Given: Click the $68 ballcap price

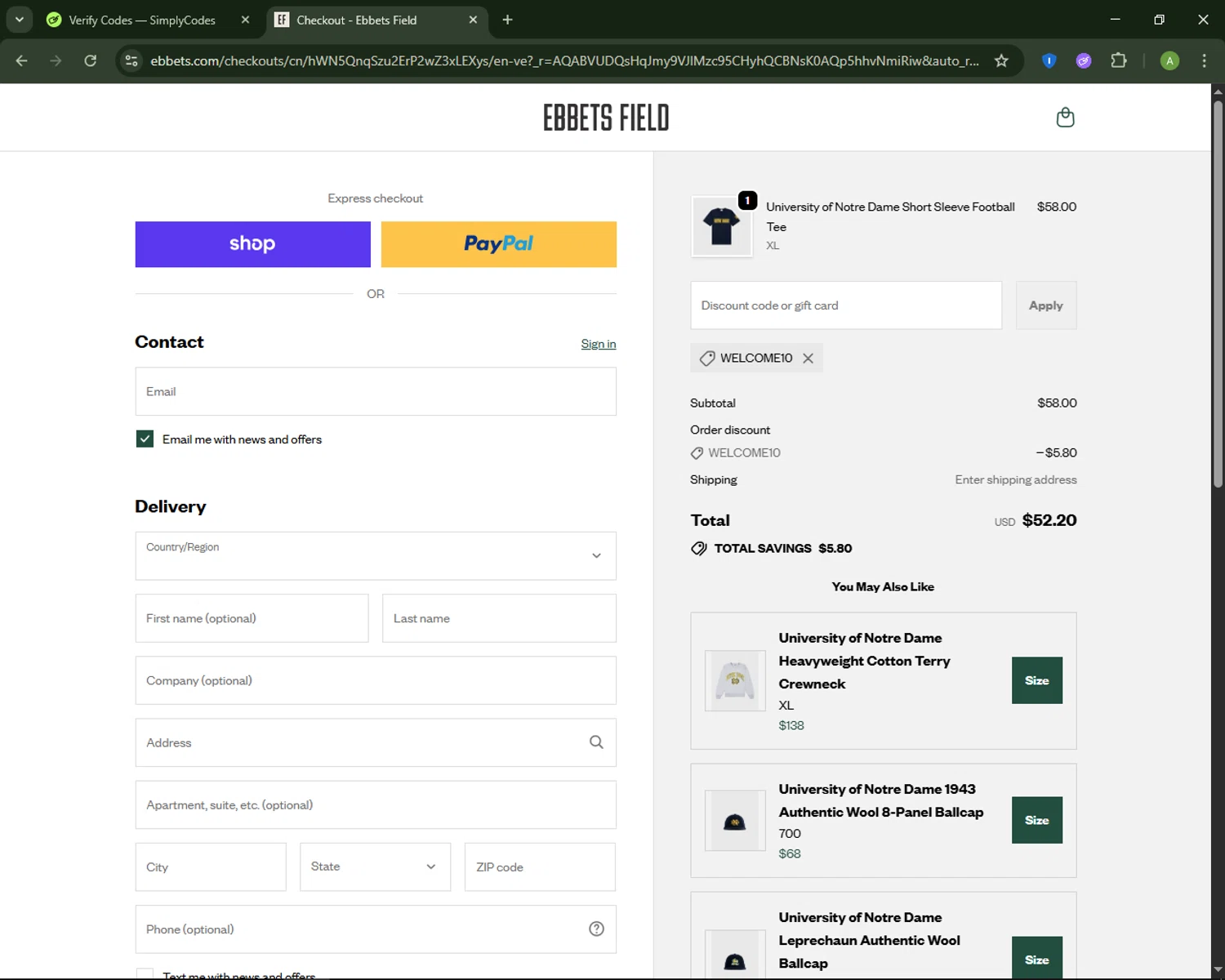Looking at the screenshot, I should pos(790,853).
